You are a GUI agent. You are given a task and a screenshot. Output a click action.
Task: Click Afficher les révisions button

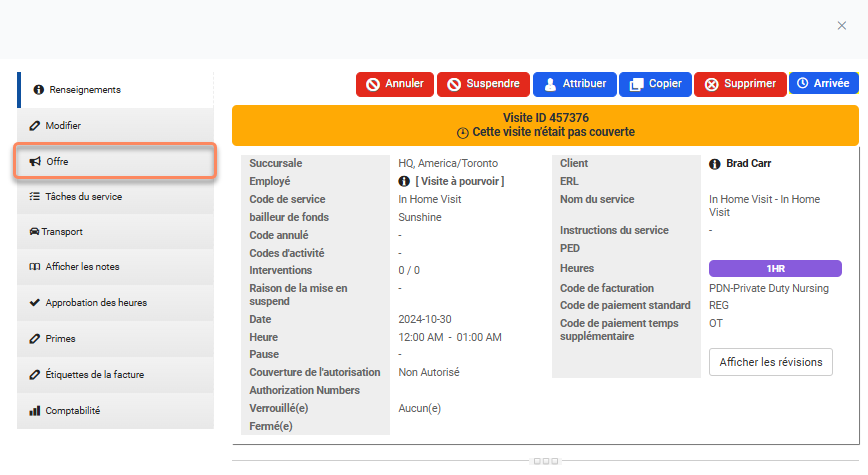point(770,362)
